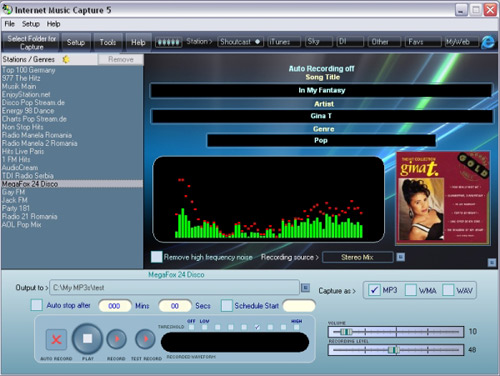Set threshold to HIGH checkbox
Screen dimensions: 500x376
(x=296, y=327)
